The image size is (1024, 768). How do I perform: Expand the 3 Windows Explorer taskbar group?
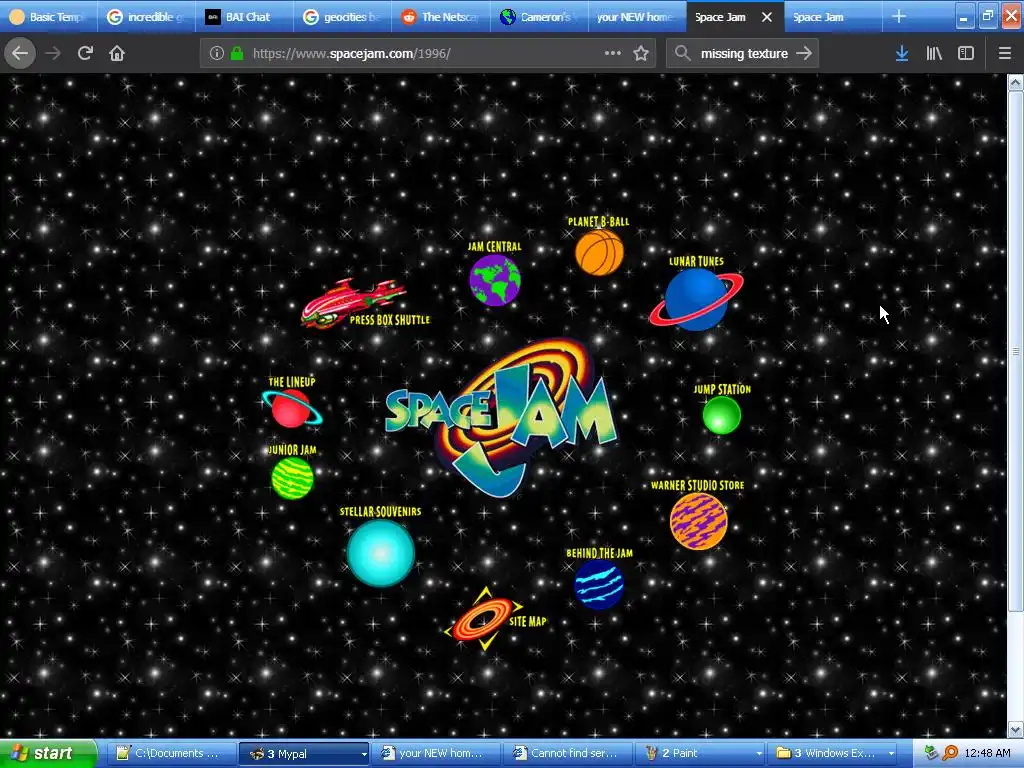coord(833,754)
